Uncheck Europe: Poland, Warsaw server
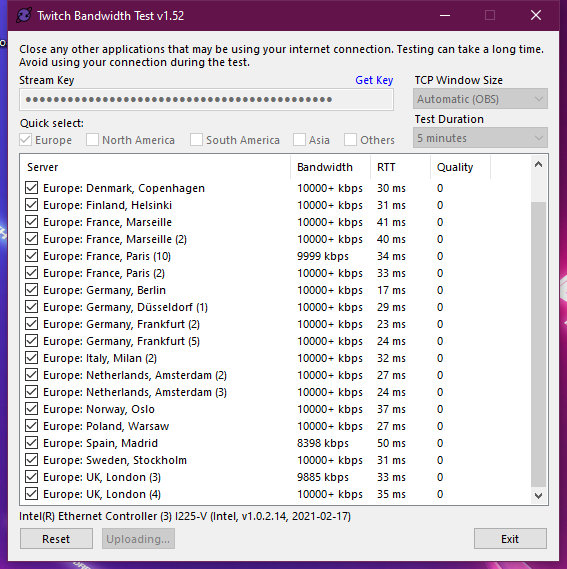 pyautogui.click(x=32, y=426)
